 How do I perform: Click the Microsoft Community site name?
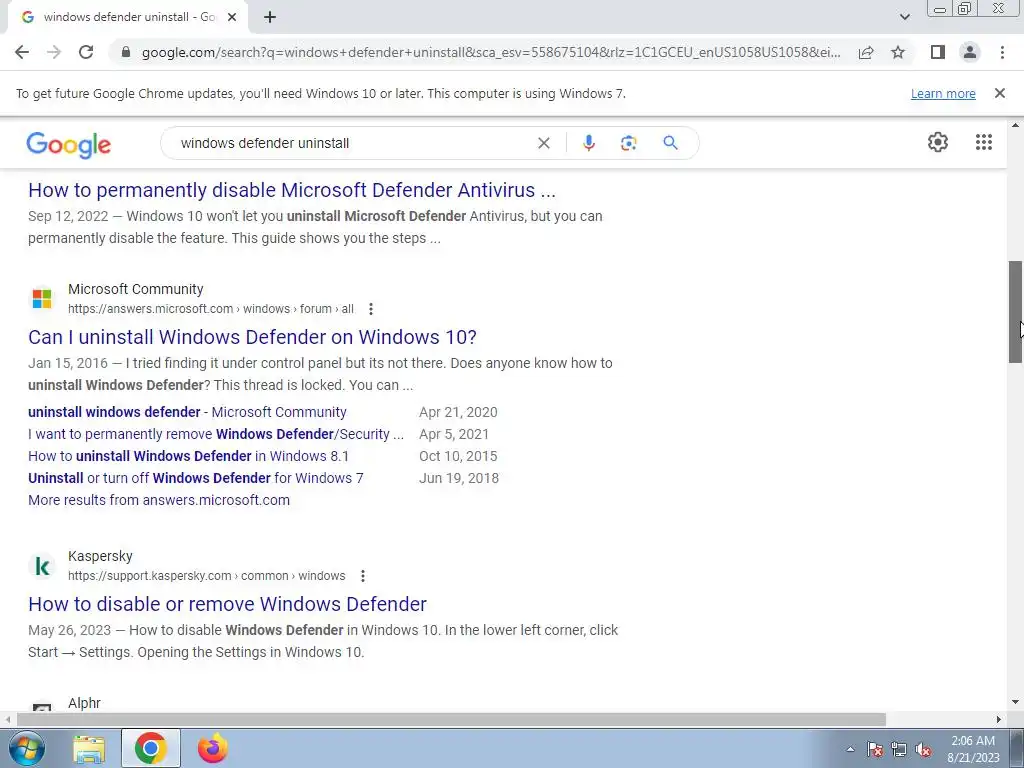point(136,289)
